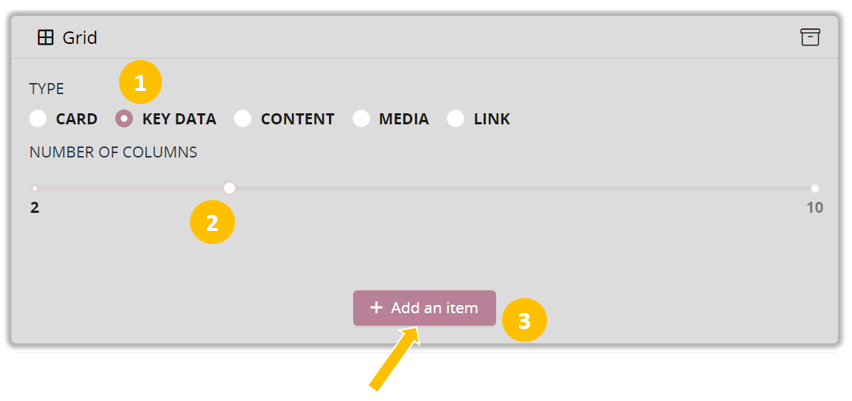Click the plus icon on Add an item
The width and height of the screenshot is (852, 401).
pyautogui.click(x=376, y=308)
